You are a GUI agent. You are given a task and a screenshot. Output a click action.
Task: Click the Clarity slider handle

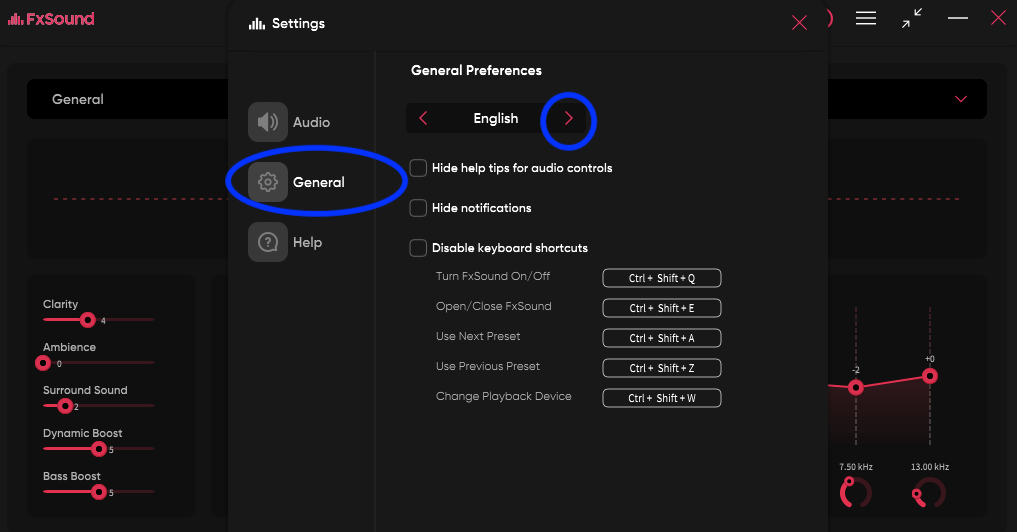(88, 320)
